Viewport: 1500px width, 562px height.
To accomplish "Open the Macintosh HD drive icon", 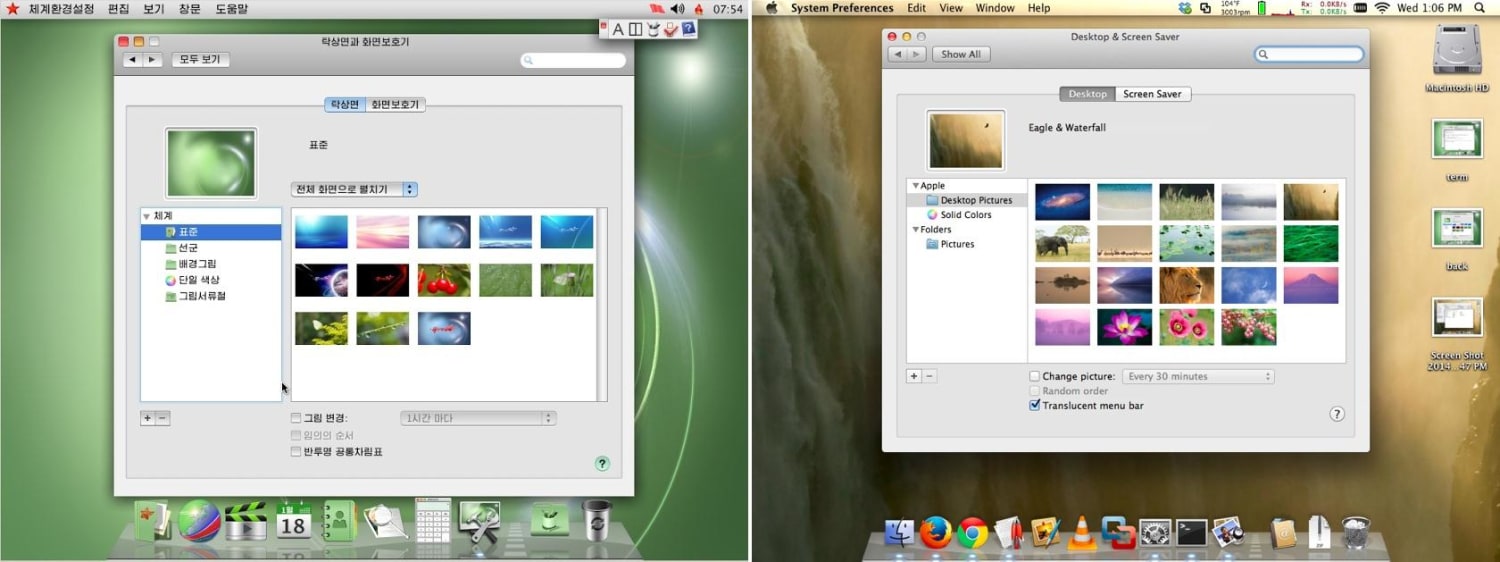I will tap(1456, 52).
